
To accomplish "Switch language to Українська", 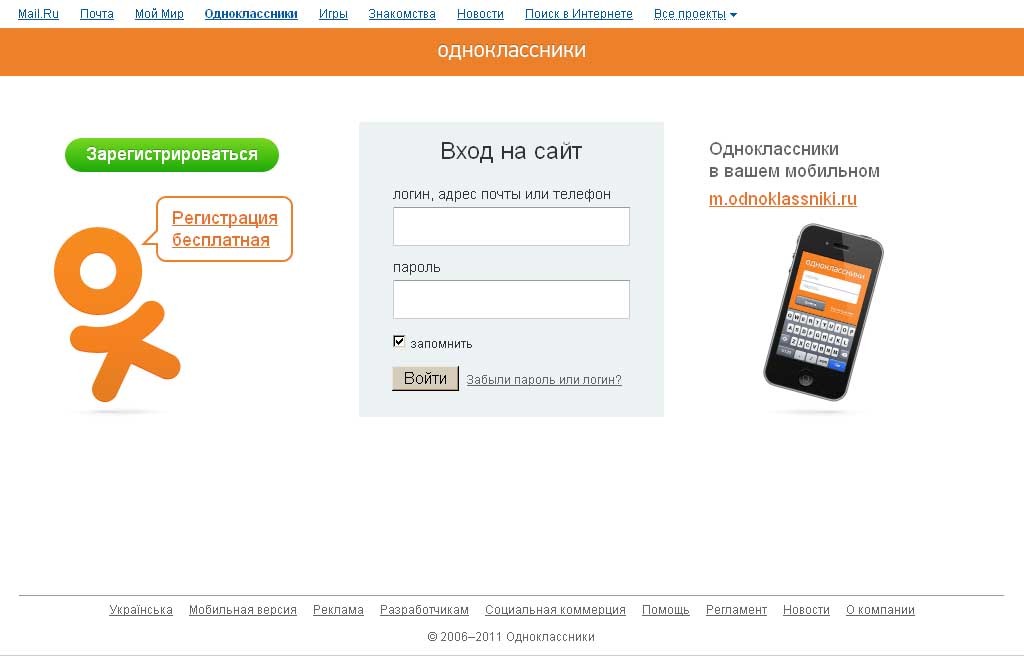I will point(141,610).
